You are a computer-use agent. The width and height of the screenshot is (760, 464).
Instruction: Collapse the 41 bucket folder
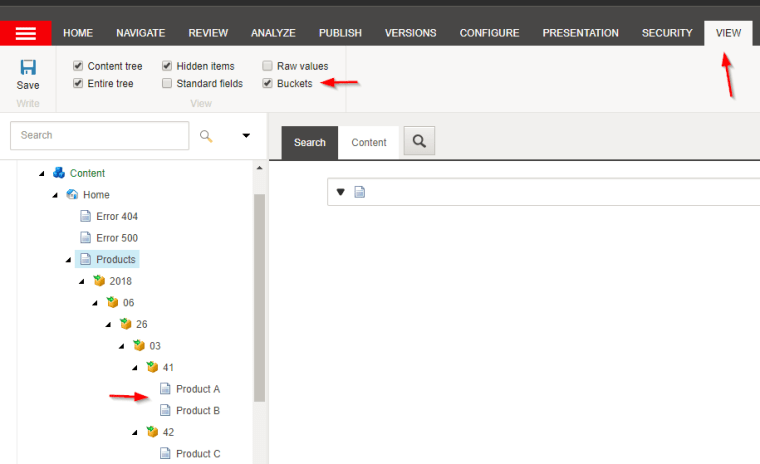[135, 368]
